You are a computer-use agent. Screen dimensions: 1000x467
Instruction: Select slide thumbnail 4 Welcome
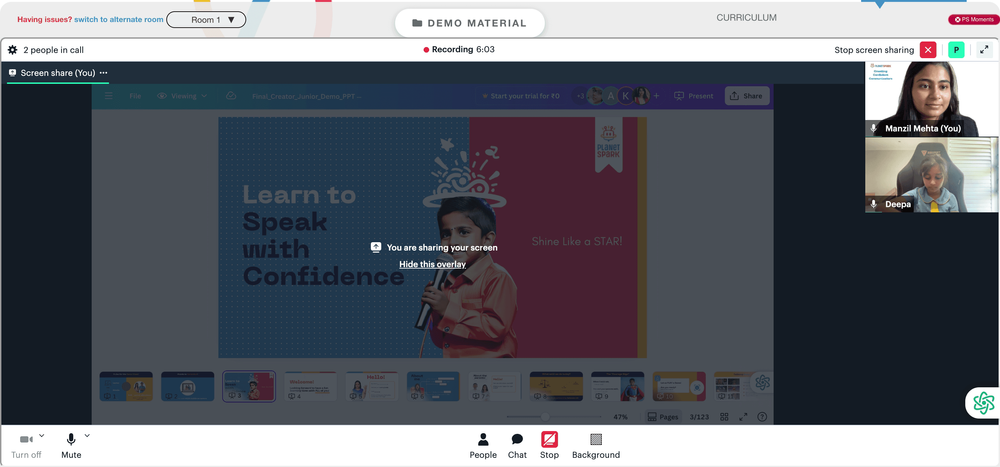click(x=310, y=386)
